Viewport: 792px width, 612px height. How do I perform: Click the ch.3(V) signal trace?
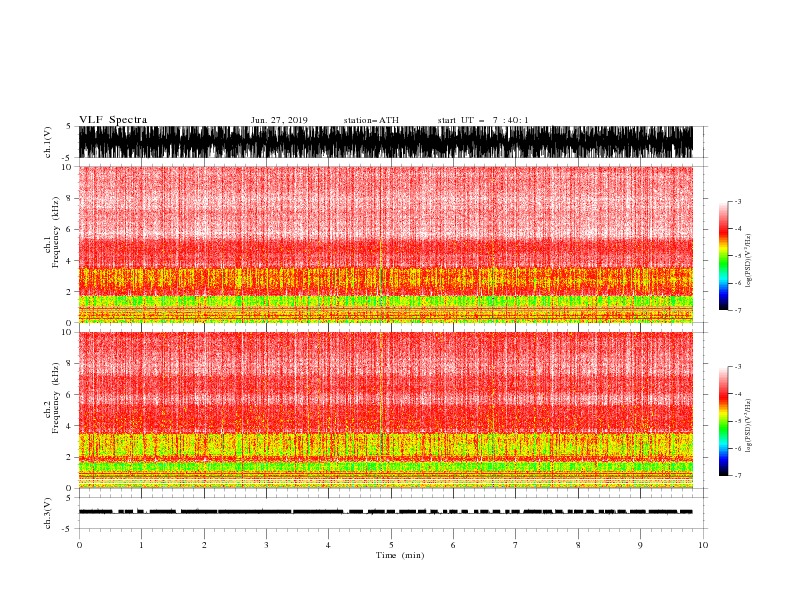386,512
